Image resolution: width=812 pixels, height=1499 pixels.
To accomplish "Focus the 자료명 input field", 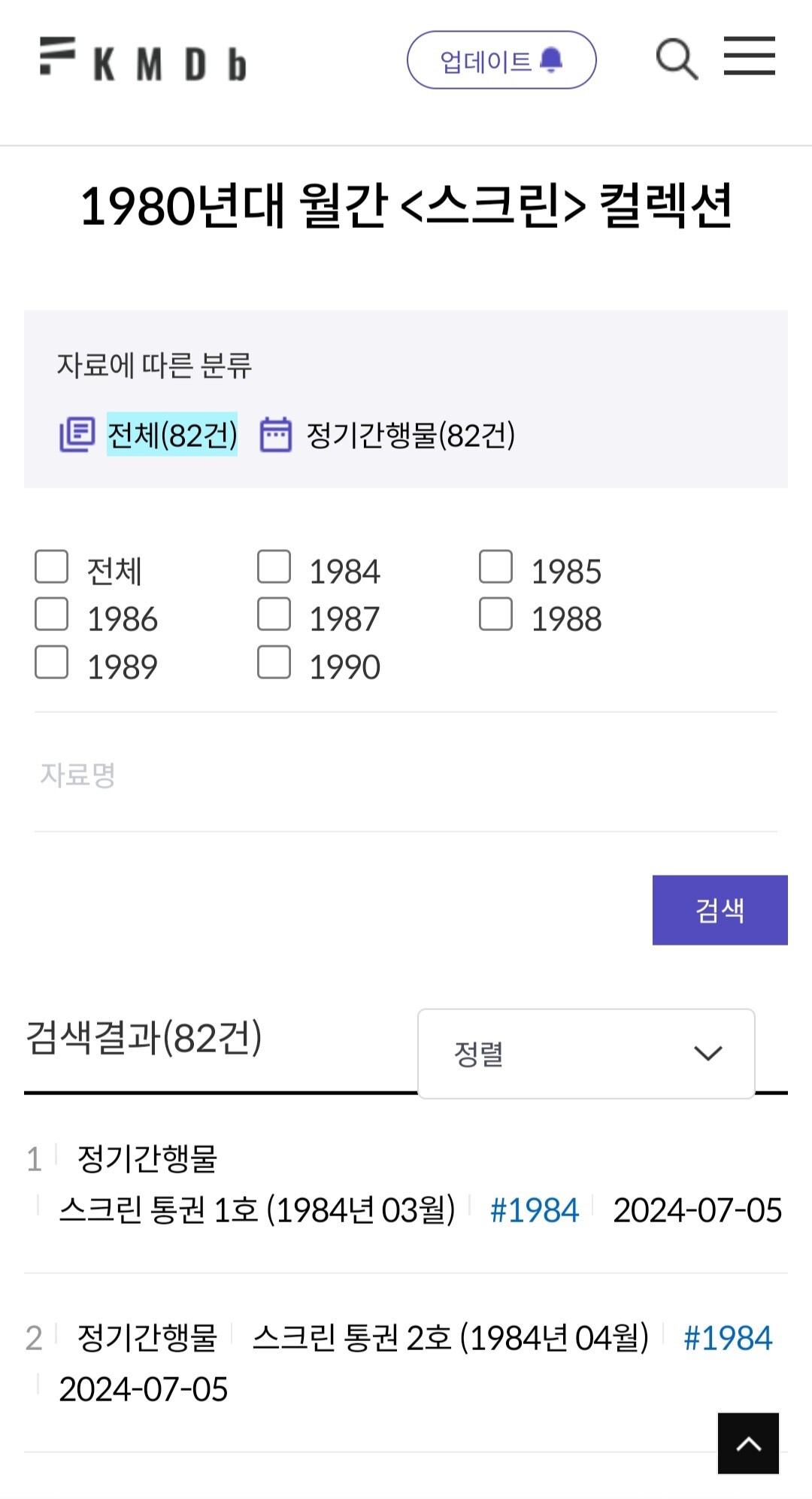I will (x=406, y=774).
